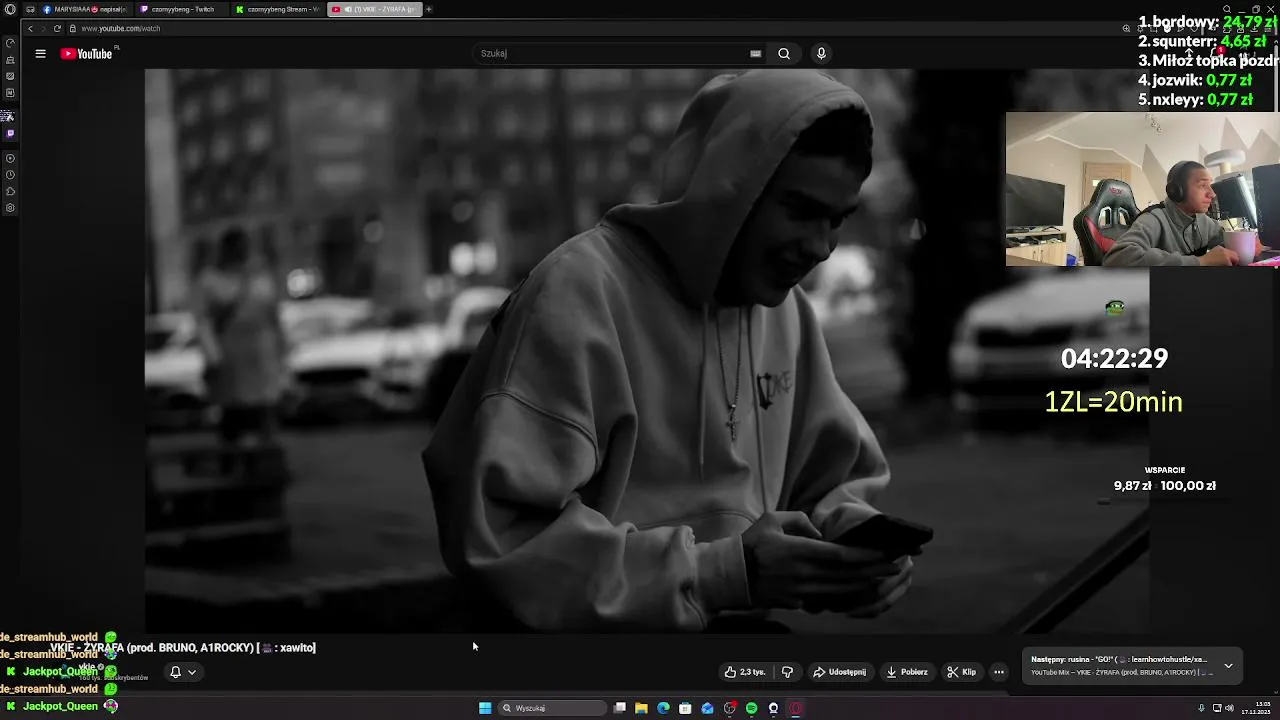The width and height of the screenshot is (1280, 720).
Task: Switch to the MARYSIAAA Facebook tab
Action: point(85,9)
